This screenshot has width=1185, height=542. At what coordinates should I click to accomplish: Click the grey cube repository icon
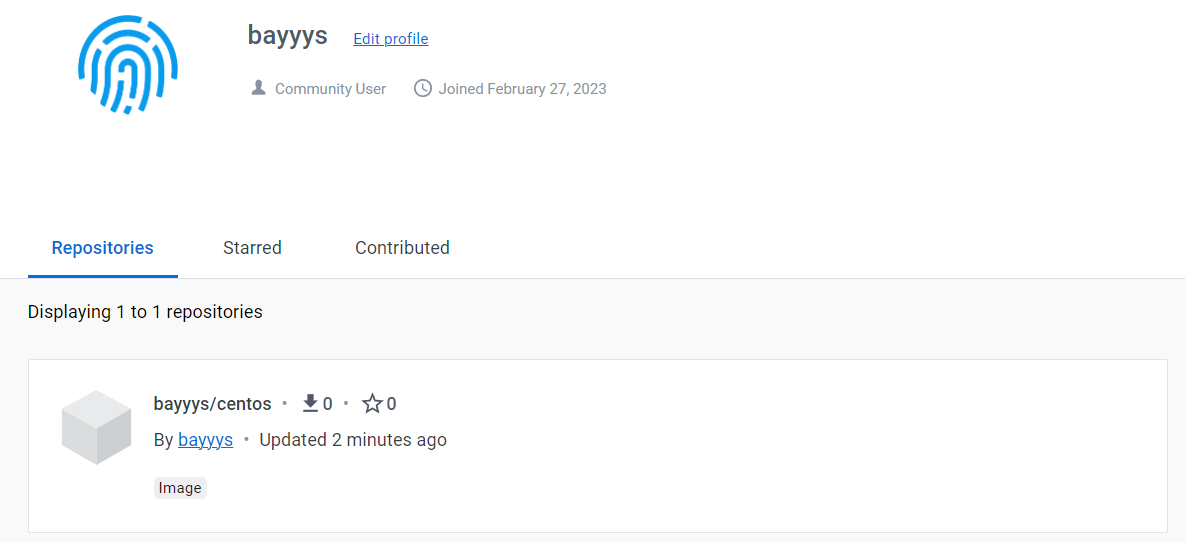click(96, 427)
